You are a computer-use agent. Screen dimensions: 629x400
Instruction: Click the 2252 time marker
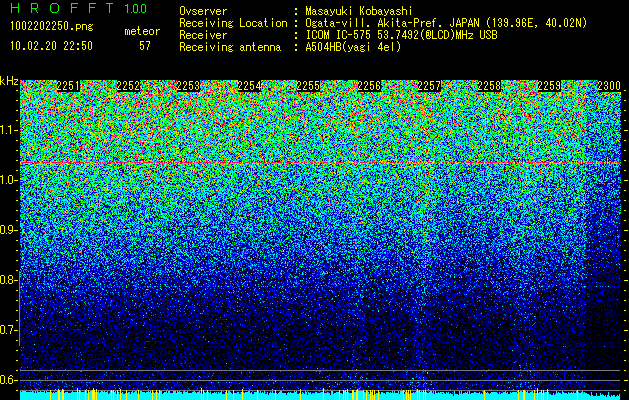click(x=128, y=86)
